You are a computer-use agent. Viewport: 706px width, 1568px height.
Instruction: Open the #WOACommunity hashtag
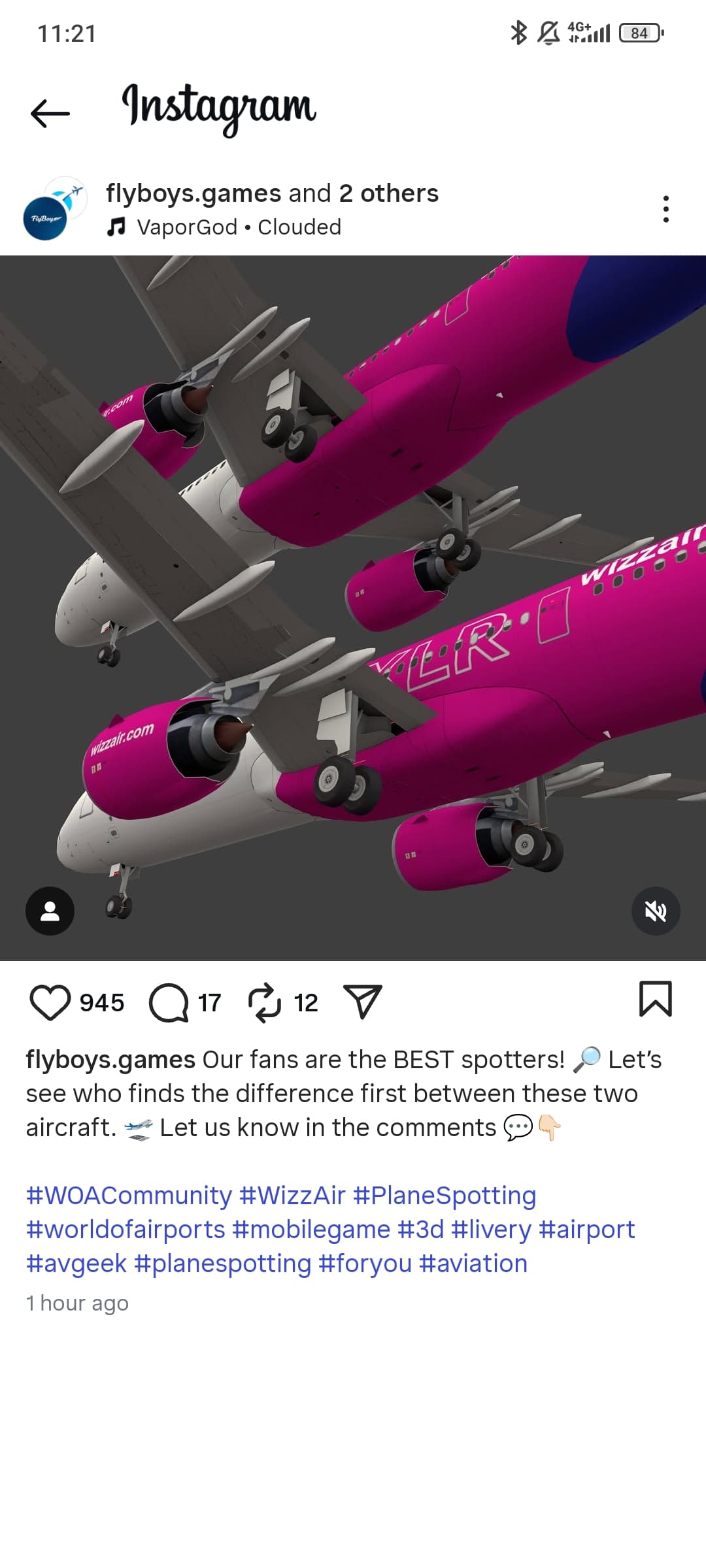pyautogui.click(x=129, y=1196)
